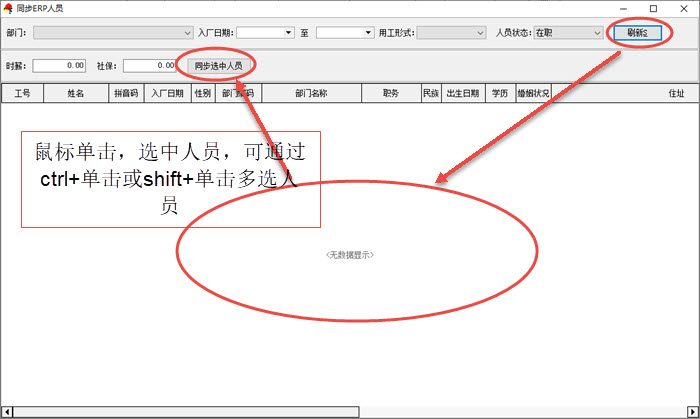Click the horizontal scrollbar right arrow
The height and width of the screenshot is (419, 700).
[x=693, y=412]
